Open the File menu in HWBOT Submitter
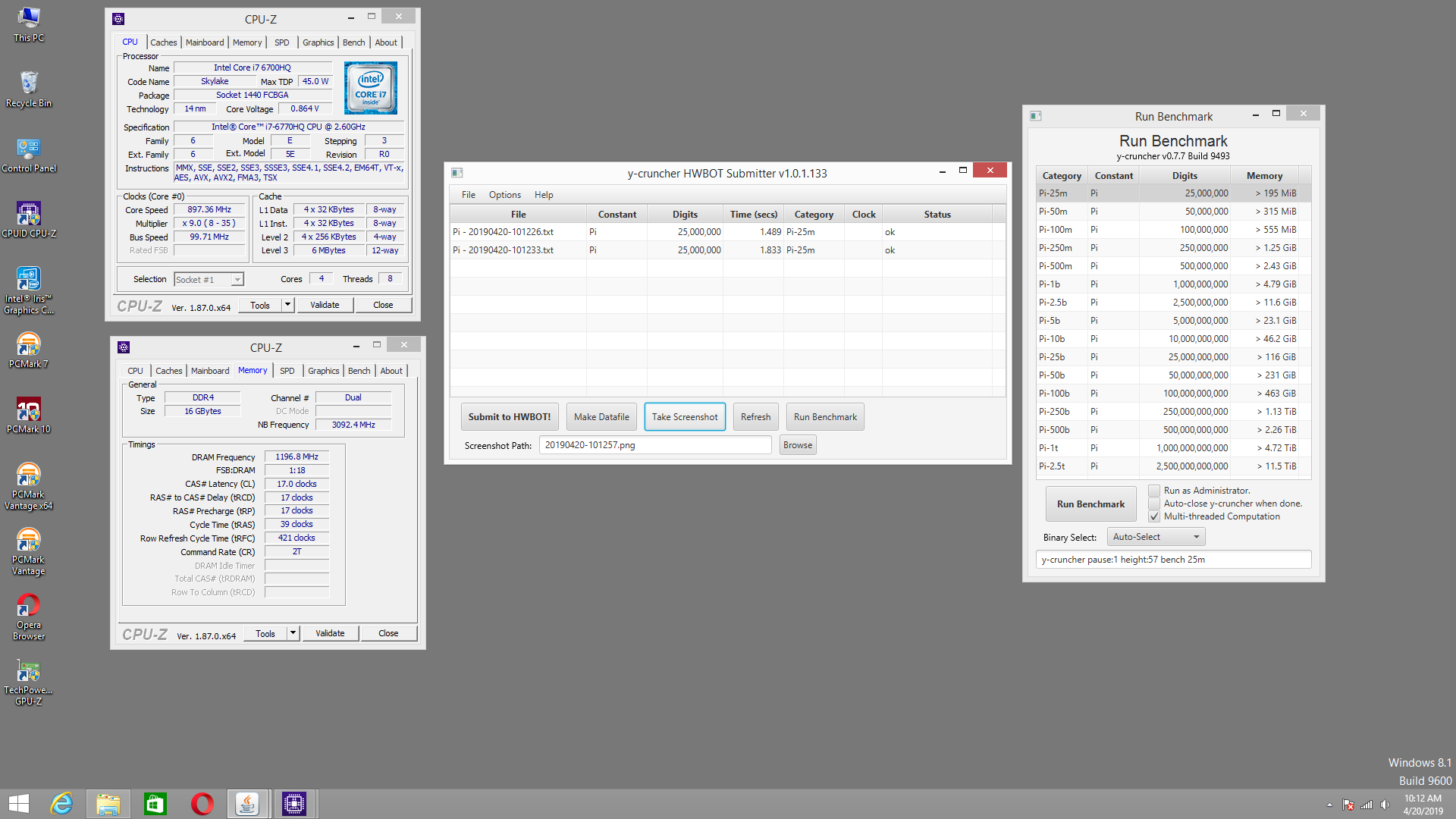Viewport: 1456px width, 819px height. [x=469, y=195]
